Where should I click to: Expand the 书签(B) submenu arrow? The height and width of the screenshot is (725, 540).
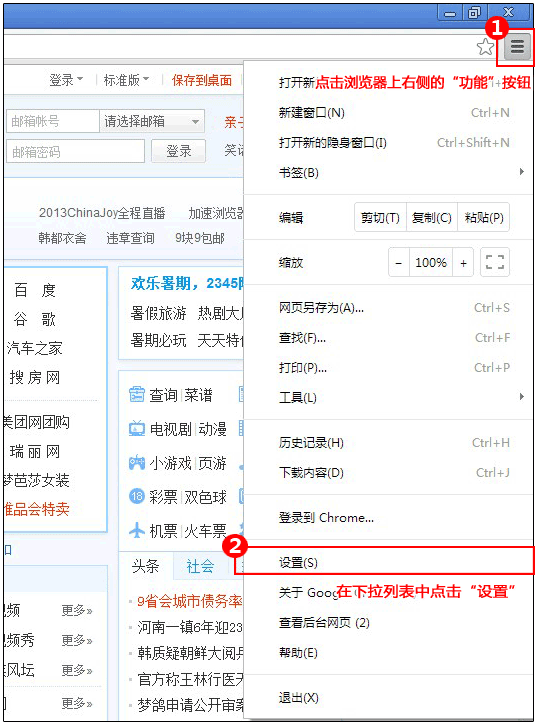522,172
